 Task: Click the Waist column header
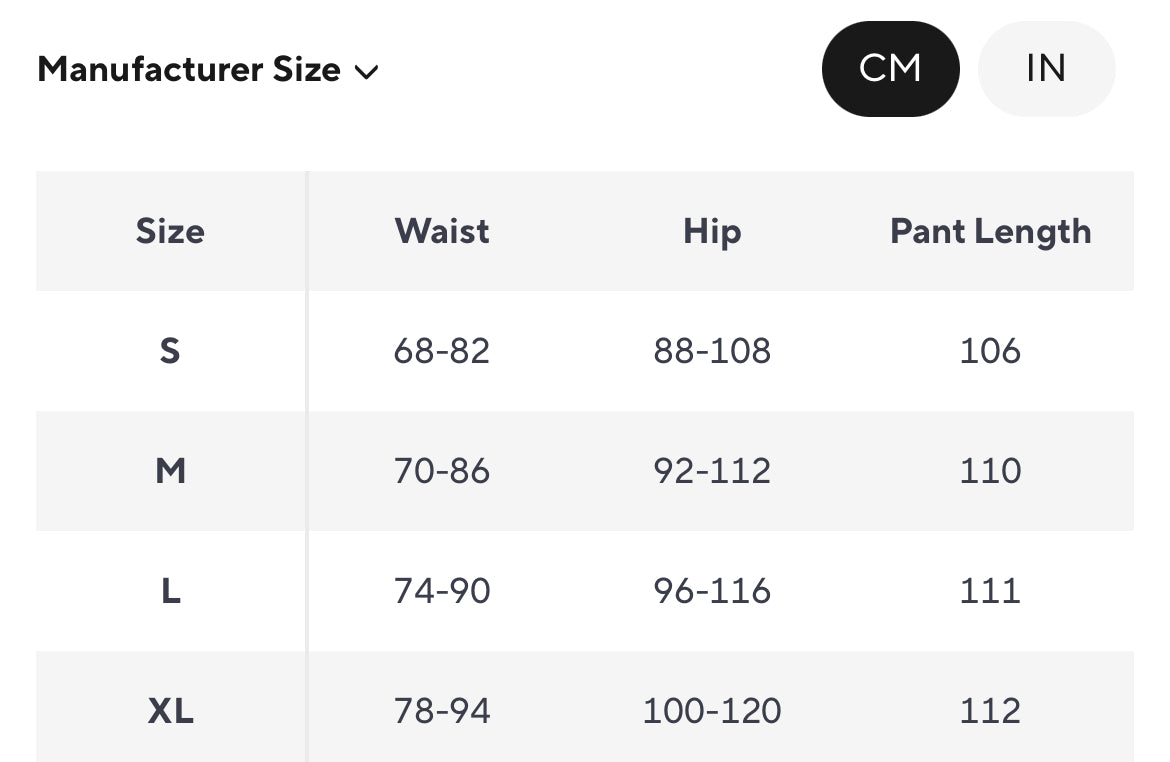point(442,231)
